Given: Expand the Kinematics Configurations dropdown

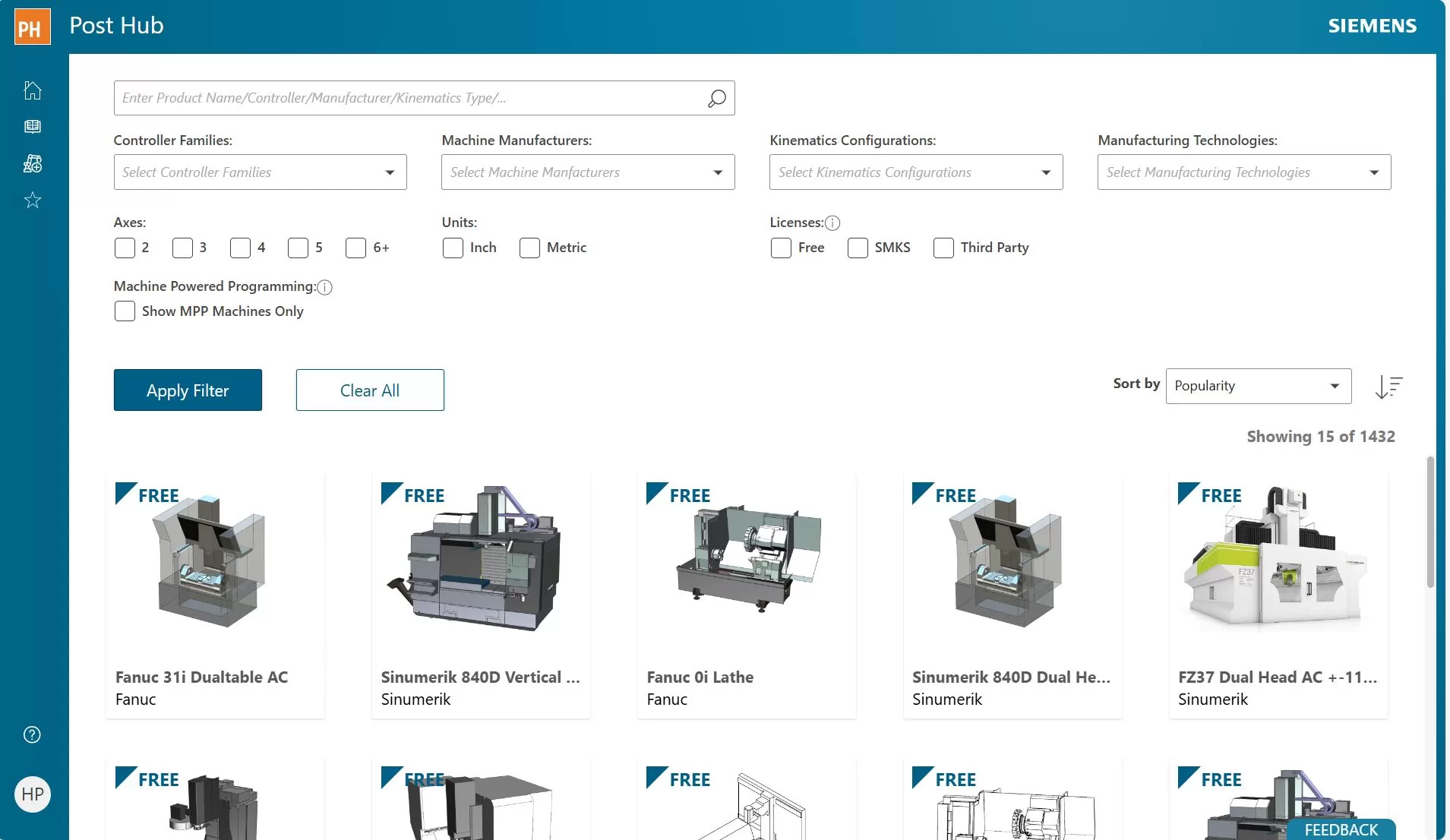Looking at the screenshot, I should 916,172.
